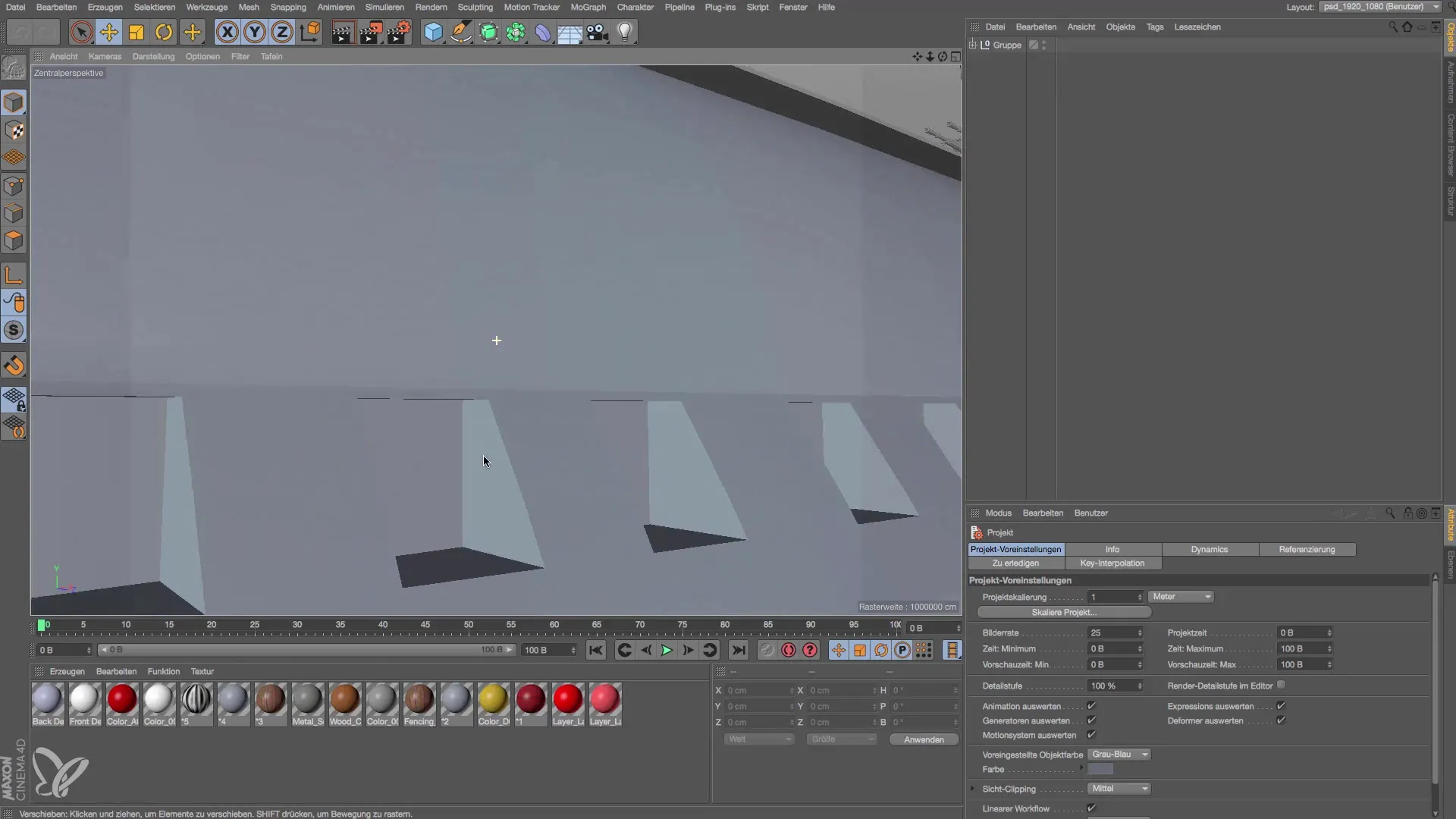Image resolution: width=1456 pixels, height=819 pixels.
Task: Open the spline pen tool
Action: click(460, 33)
